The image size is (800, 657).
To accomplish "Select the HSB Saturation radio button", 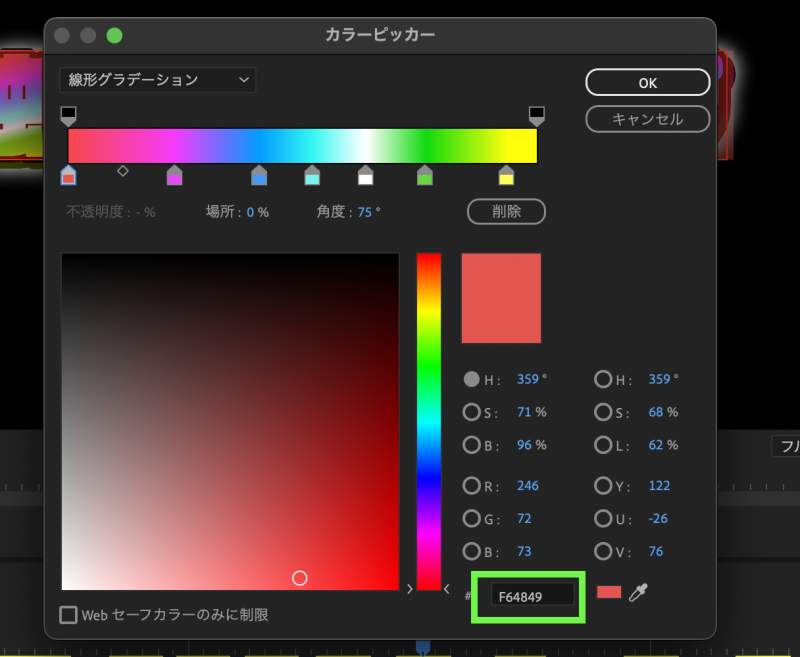I will pos(471,412).
